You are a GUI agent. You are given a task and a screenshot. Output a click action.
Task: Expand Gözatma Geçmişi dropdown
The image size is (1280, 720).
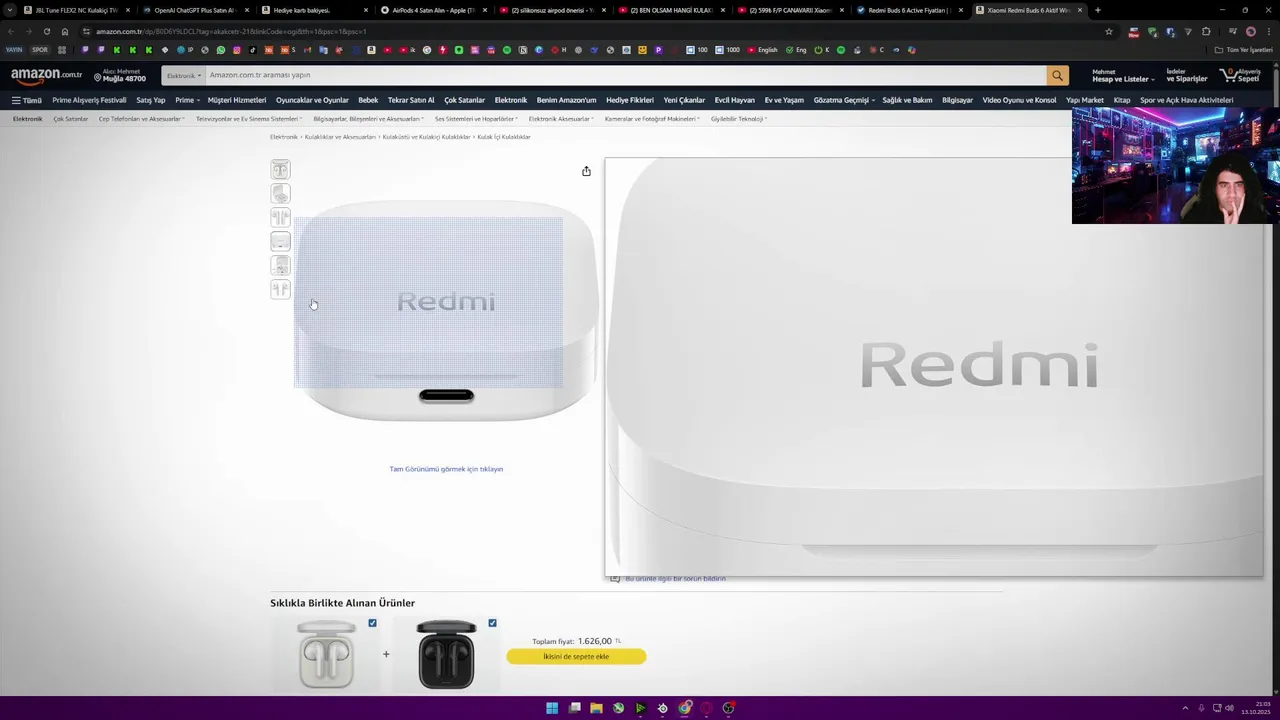[x=844, y=100]
